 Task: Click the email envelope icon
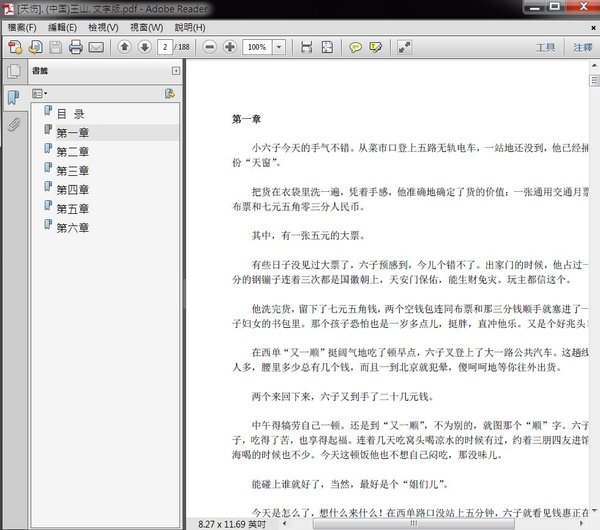point(96,47)
